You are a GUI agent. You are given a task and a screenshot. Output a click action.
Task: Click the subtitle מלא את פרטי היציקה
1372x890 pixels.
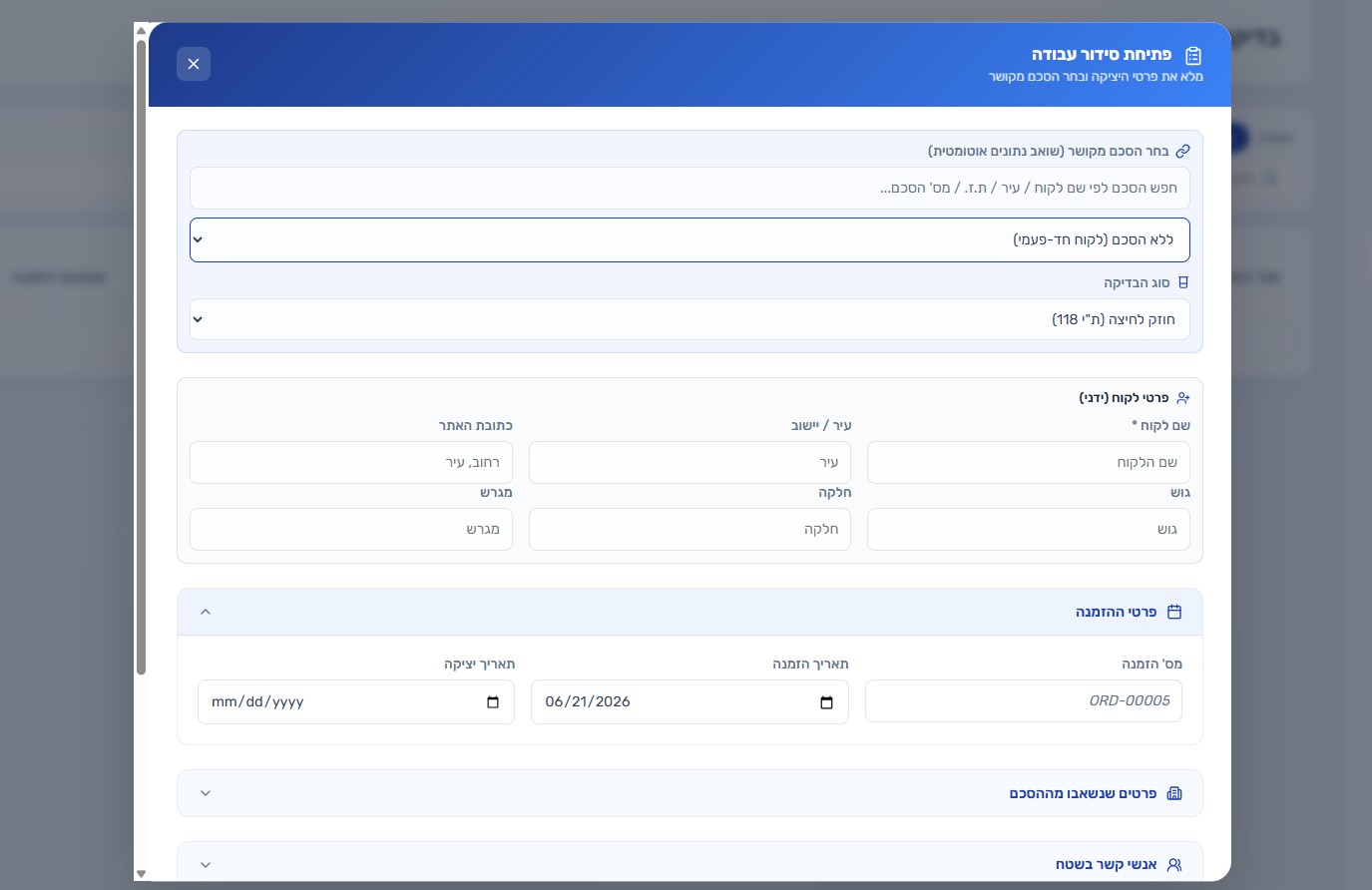pos(1096,77)
